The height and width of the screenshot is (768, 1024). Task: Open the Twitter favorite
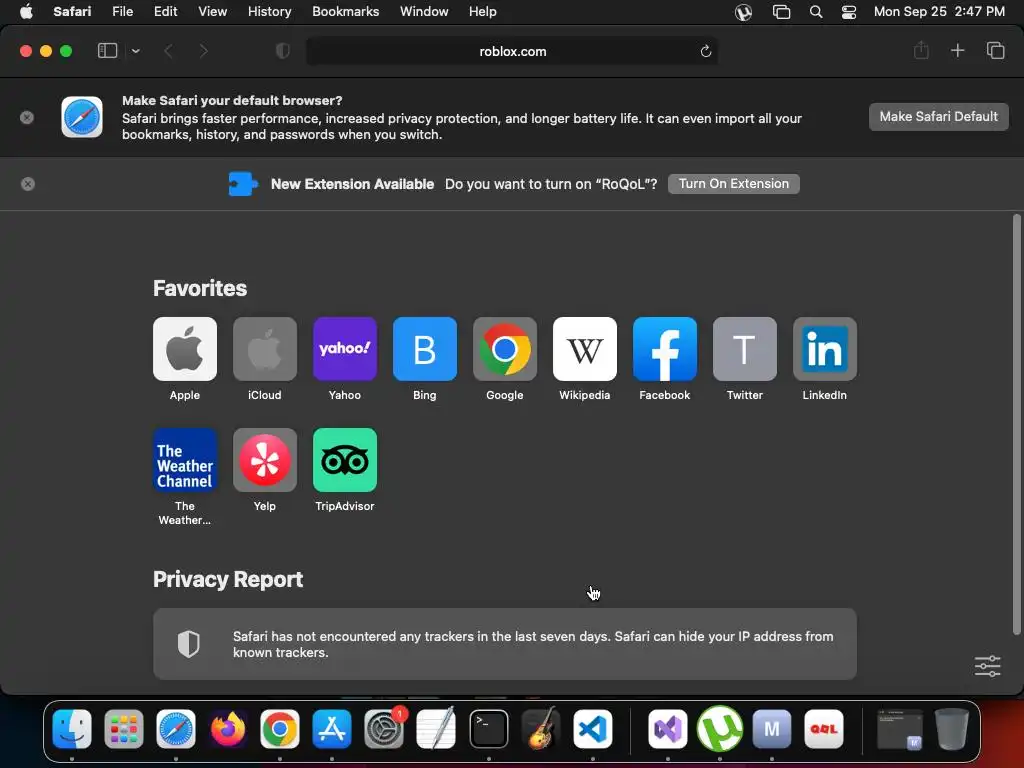(x=744, y=349)
